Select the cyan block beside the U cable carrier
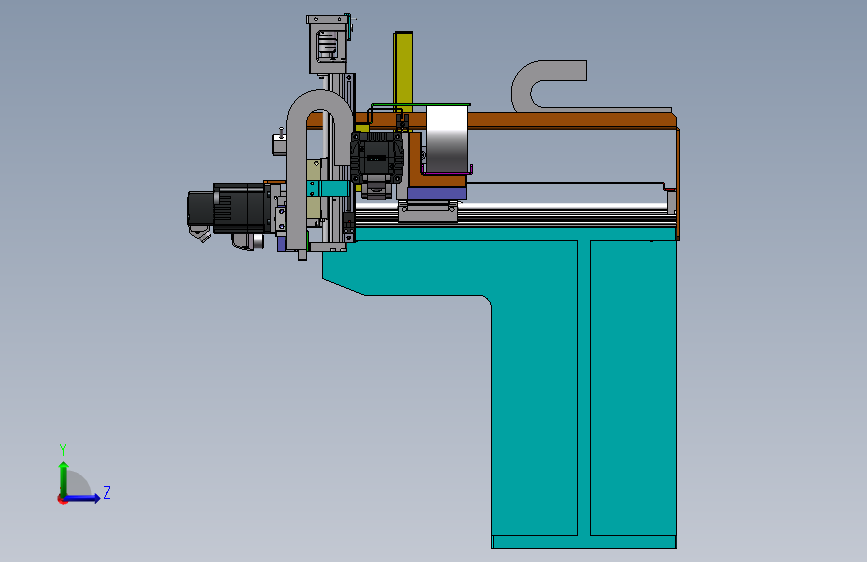The width and height of the screenshot is (867, 562). coord(327,189)
